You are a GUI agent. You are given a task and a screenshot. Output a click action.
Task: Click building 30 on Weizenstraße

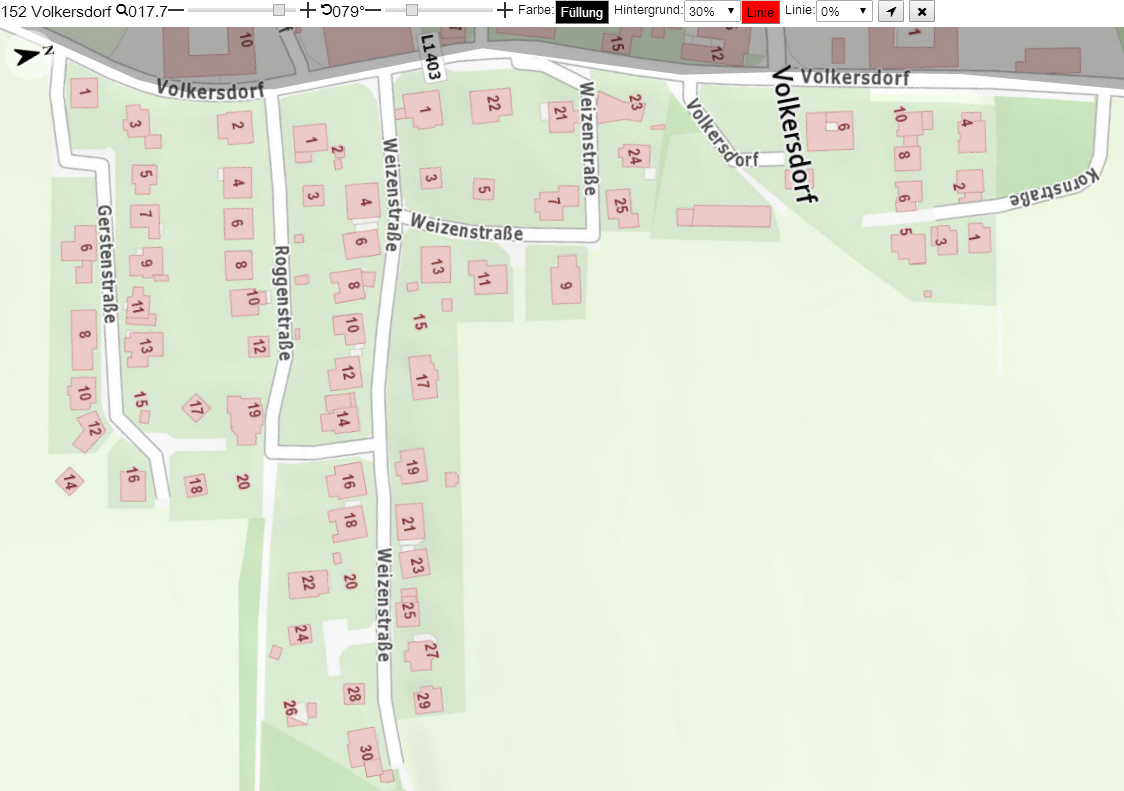[366, 751]
